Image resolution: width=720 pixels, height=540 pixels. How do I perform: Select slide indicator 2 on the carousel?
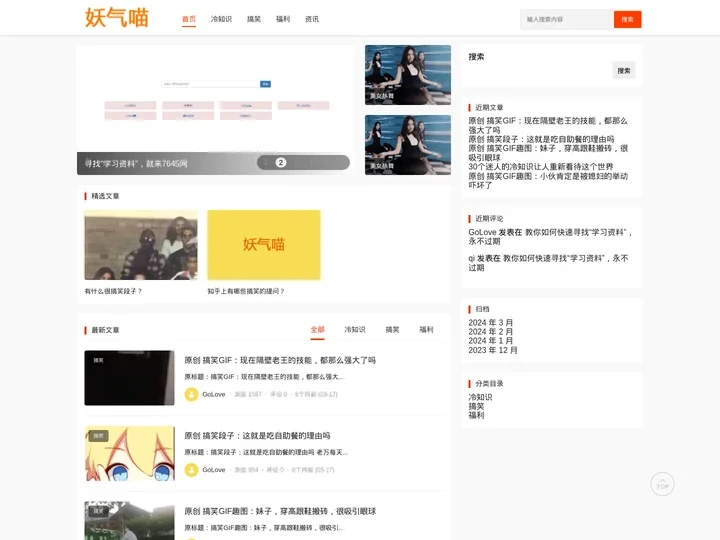[281, 163]
